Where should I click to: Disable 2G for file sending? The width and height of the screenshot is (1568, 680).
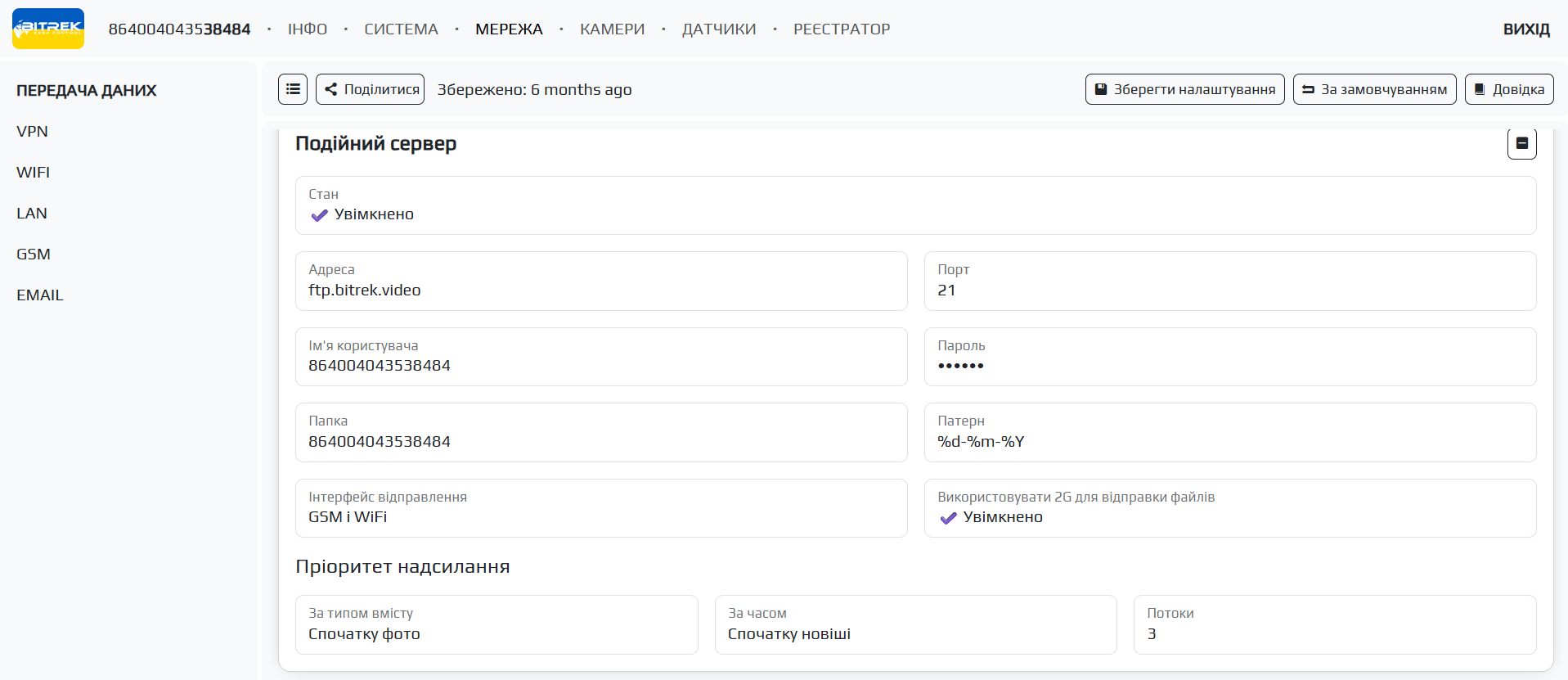coord(949,518)
